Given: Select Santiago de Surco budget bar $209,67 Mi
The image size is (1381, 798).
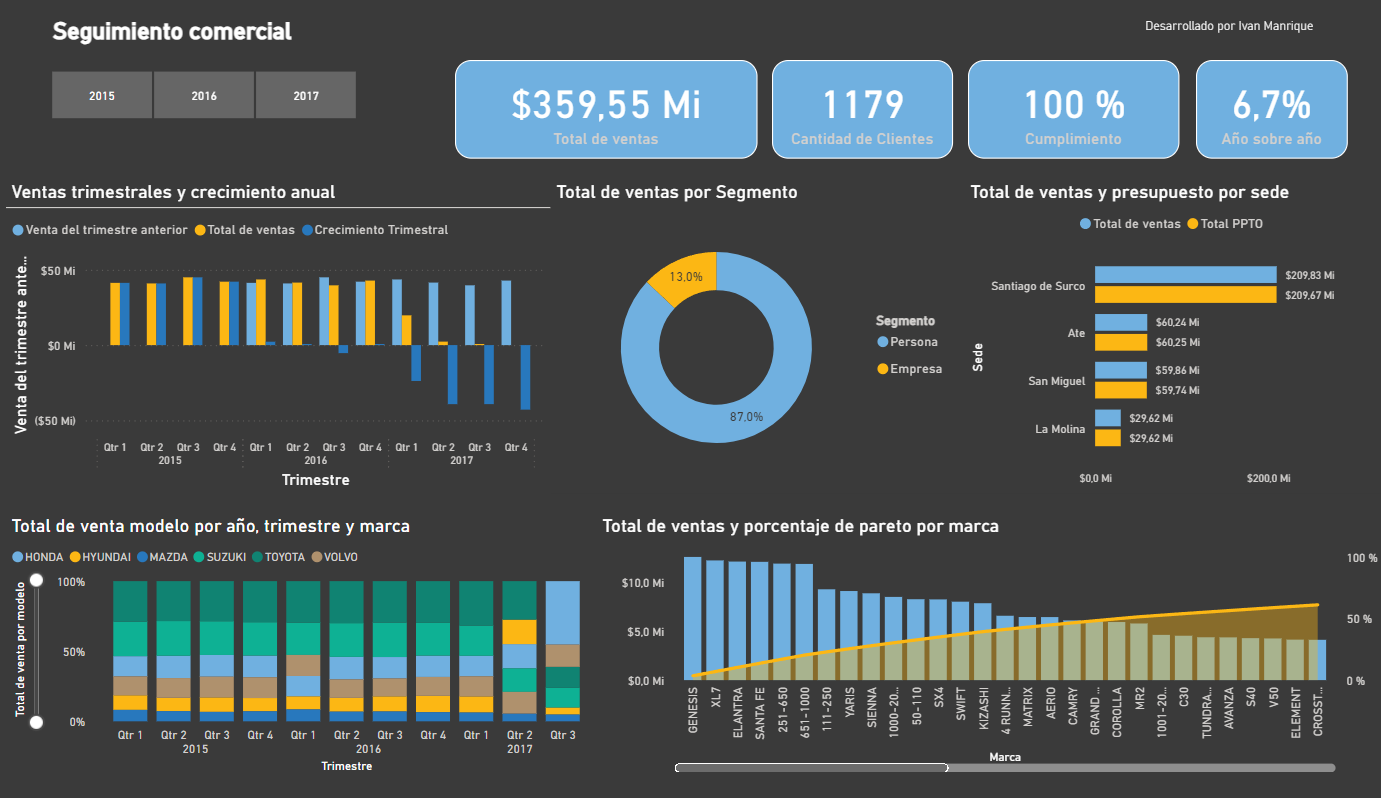Looking at the screenshot, I should (x=1186, y=295).
